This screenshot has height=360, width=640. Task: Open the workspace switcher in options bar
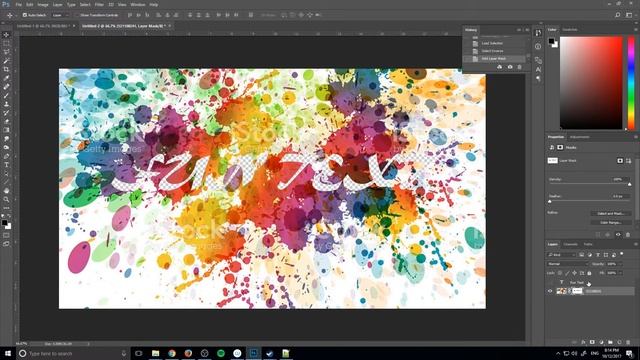click(x=629, y=15)
